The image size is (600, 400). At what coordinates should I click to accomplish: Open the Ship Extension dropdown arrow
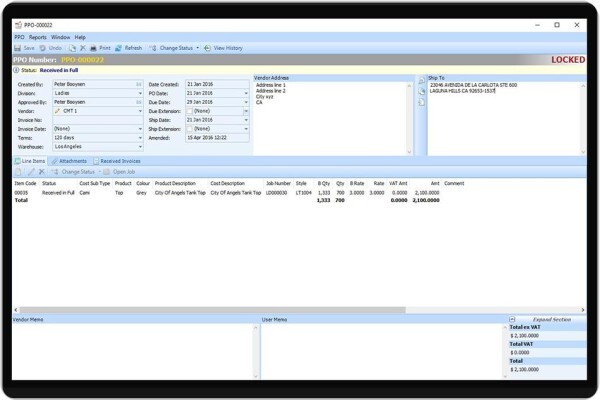[246, 129]
